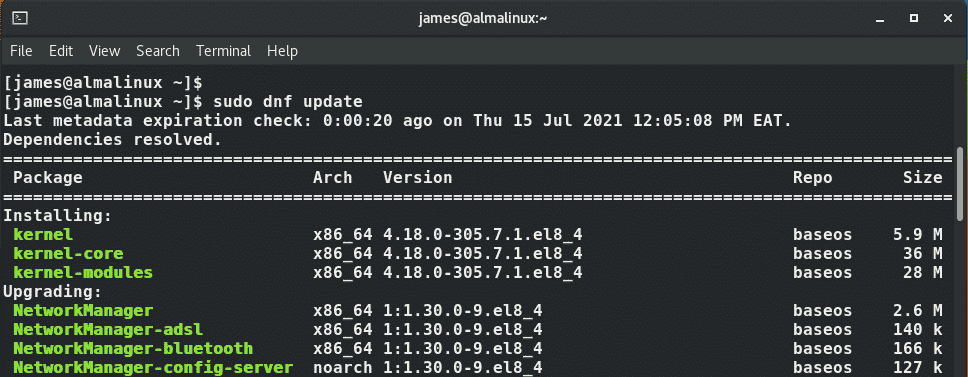Maximize the terminal window
Viewport: 968px width, 377px height.
click(x=914, y=19)
